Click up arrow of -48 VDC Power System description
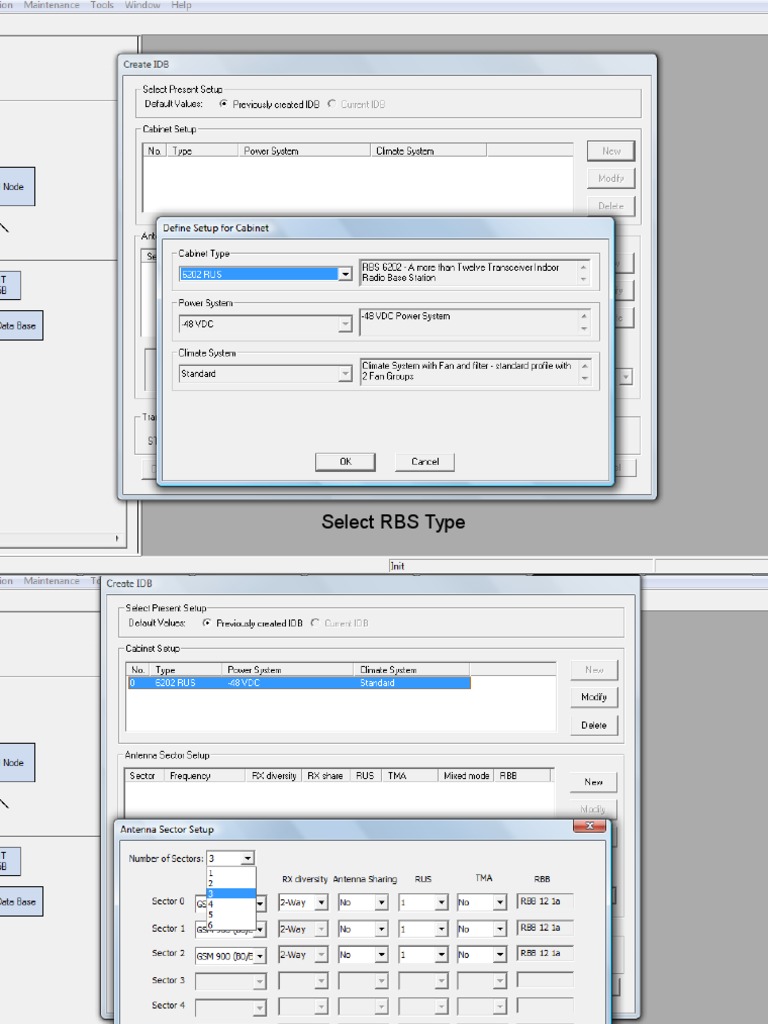The height and width of the screenshot is (1024, 768). (584, 316)
